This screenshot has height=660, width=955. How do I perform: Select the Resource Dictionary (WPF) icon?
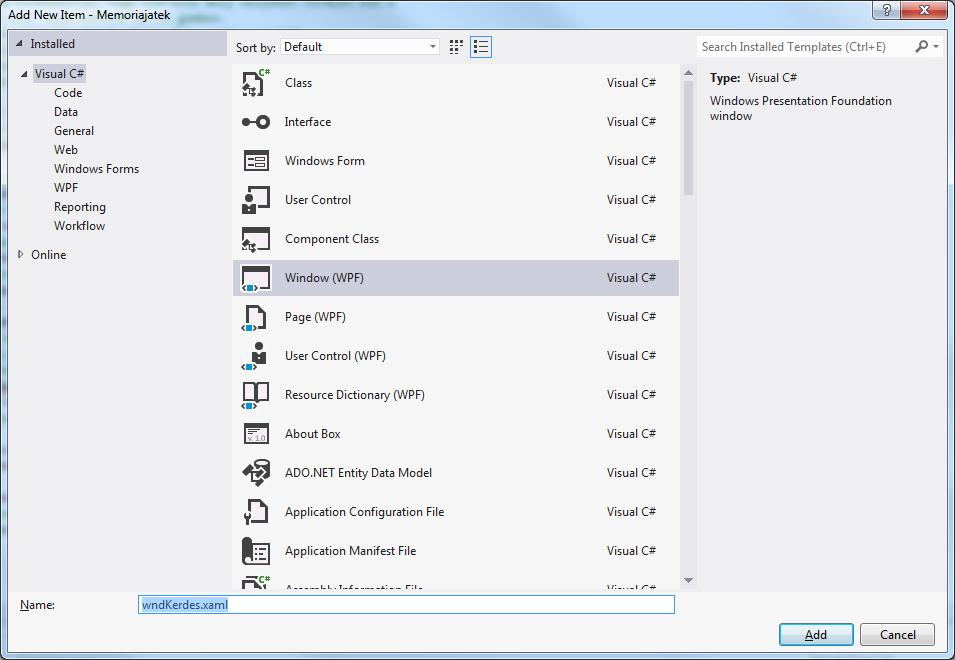(x=255, y=395)
